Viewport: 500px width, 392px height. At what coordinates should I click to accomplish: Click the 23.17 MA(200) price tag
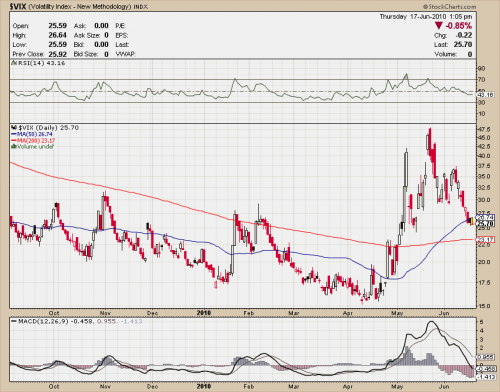click(485, 240)
